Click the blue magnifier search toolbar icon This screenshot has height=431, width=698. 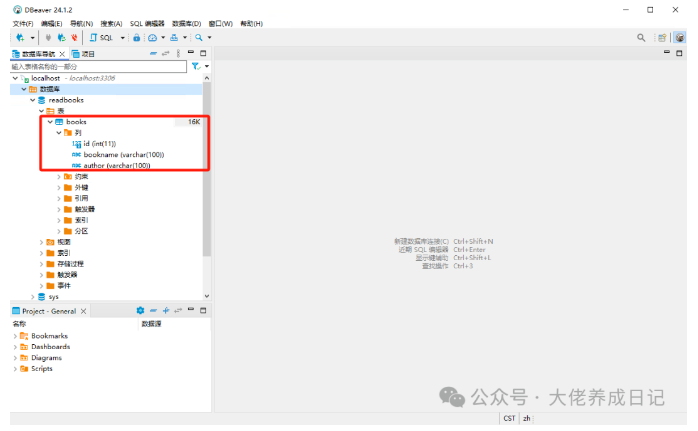click(199, 38)
